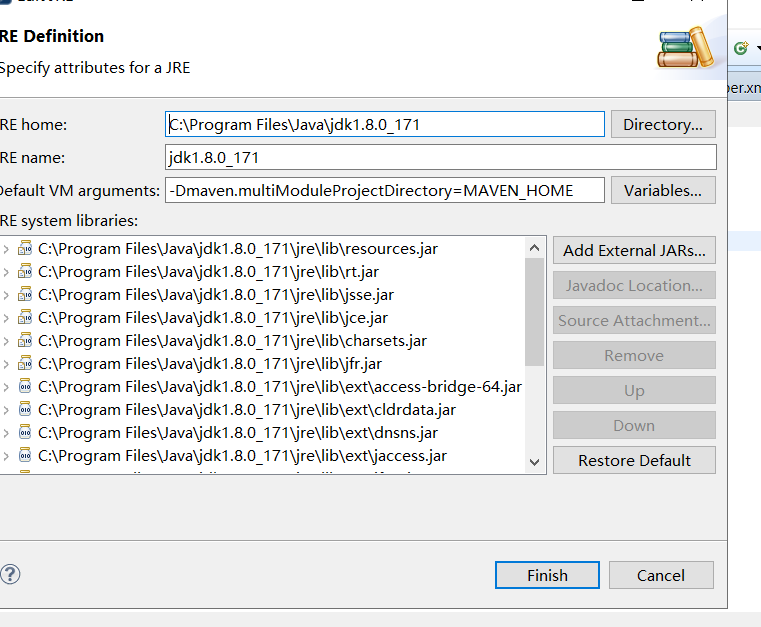Open the Variables... dialog button
The height and width of the screenshot is (627, 761).
(x=663, y=190)
